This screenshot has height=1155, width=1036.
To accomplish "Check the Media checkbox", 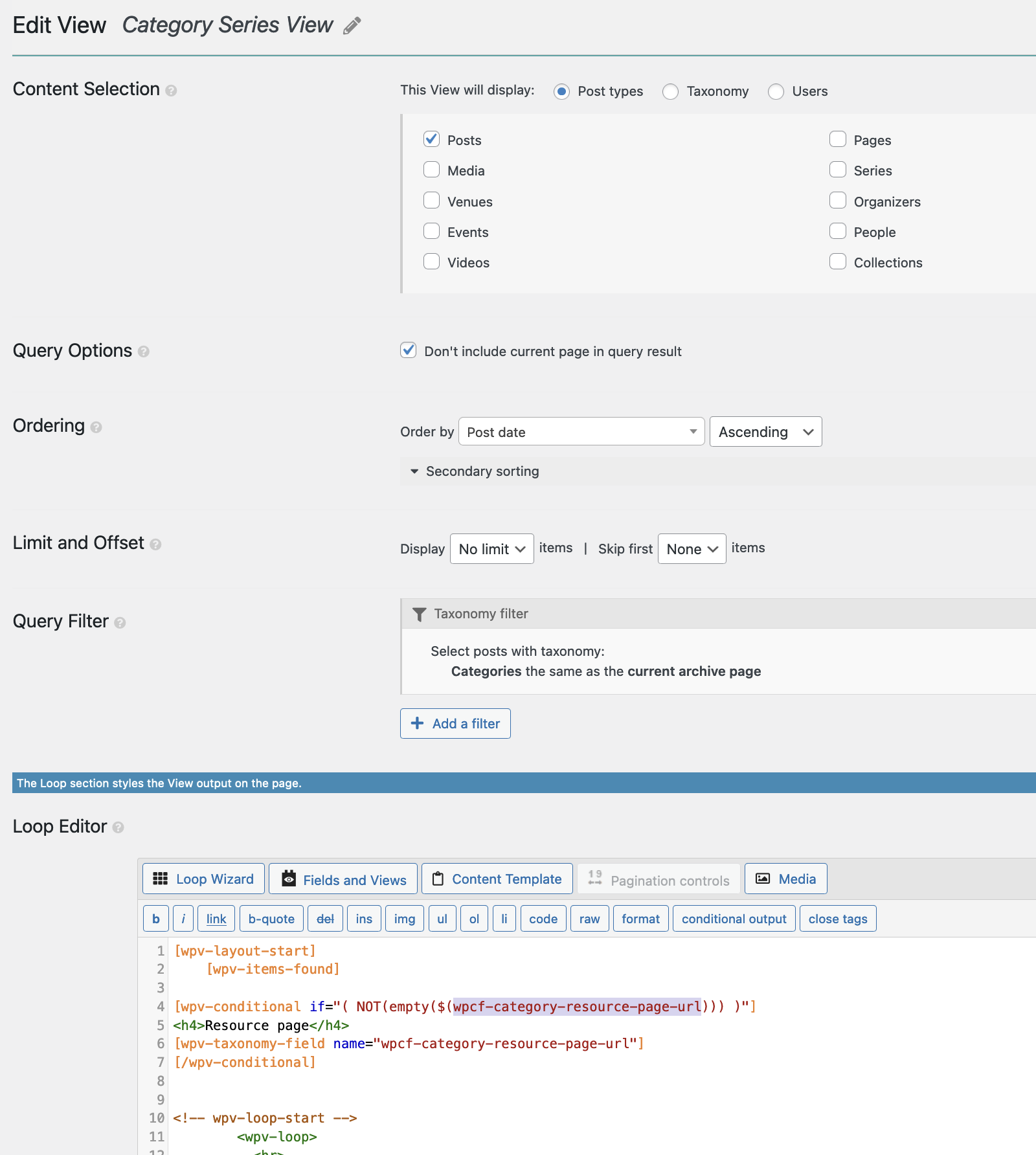I will pos(432,170).
